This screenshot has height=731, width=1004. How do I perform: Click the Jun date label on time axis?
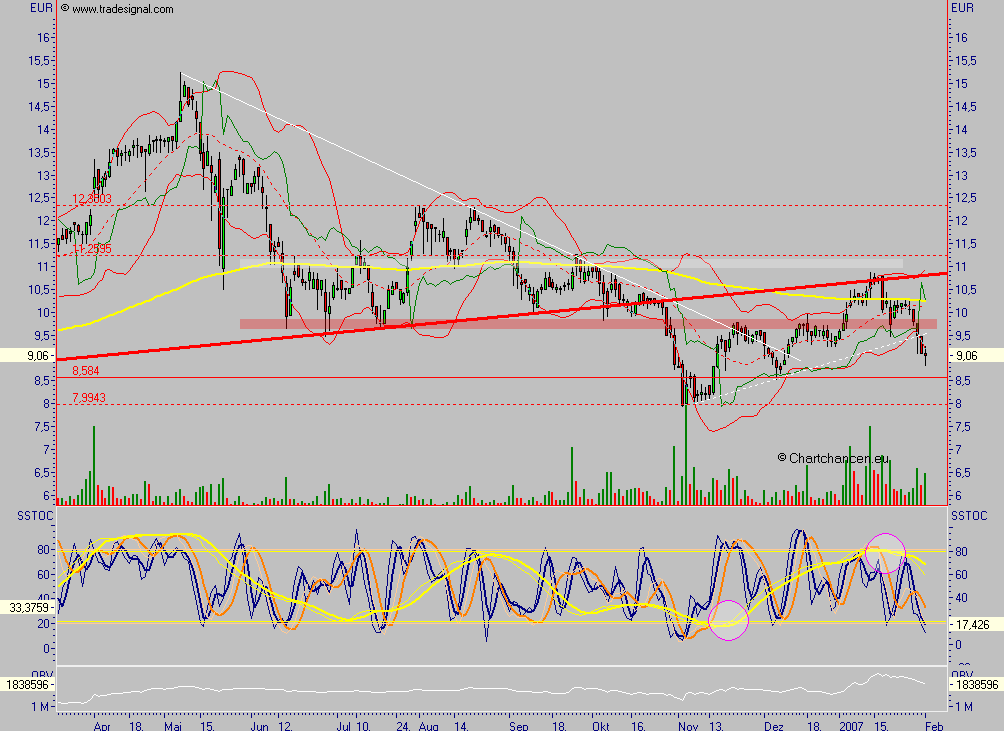coord(259,725)
